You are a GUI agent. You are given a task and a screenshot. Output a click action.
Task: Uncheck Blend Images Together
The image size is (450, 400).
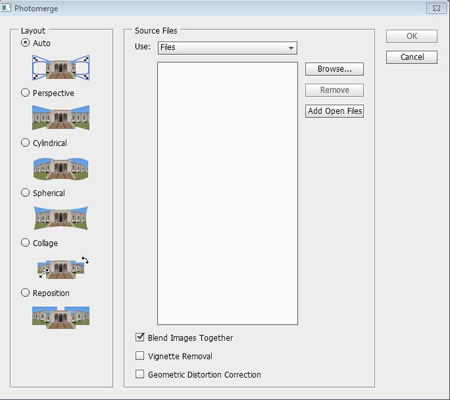pos(140,337)
